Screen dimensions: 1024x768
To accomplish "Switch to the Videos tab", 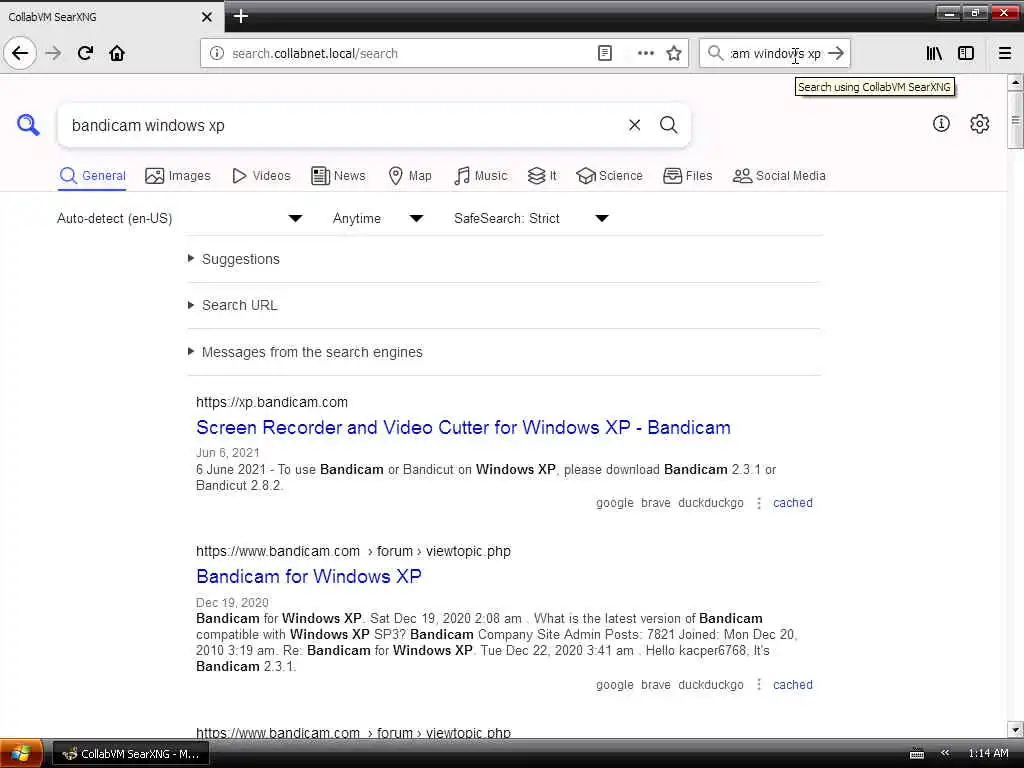I will tap(261, 176).
